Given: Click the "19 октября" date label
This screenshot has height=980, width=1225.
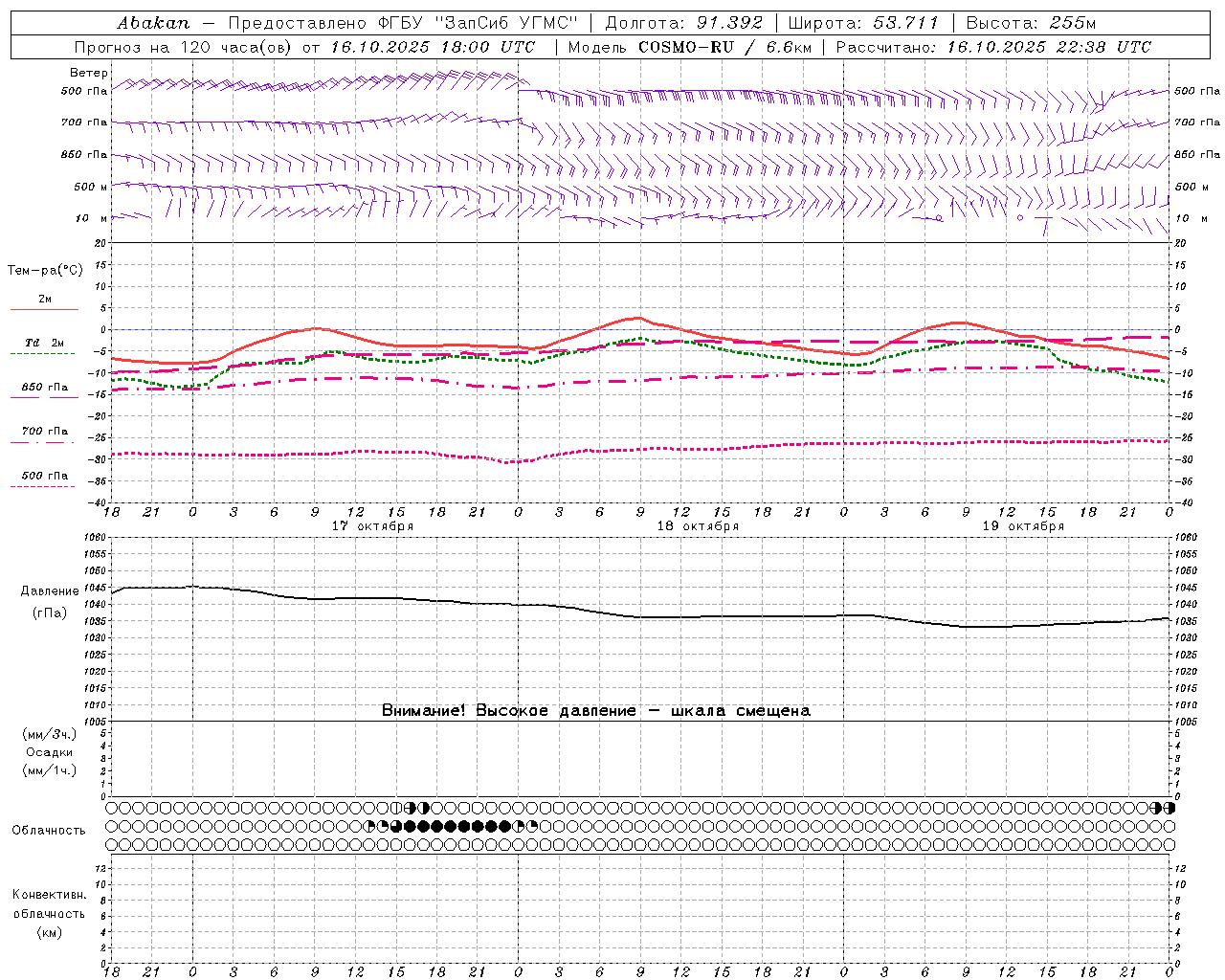Looking at the screenshot, I should (x=1023, y=526).
